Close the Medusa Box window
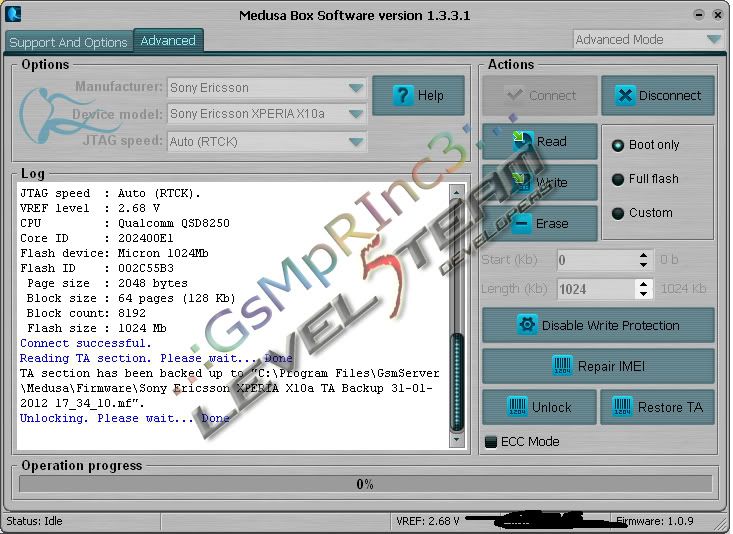This screenshot has height=534, width=733. click(718, 14)
